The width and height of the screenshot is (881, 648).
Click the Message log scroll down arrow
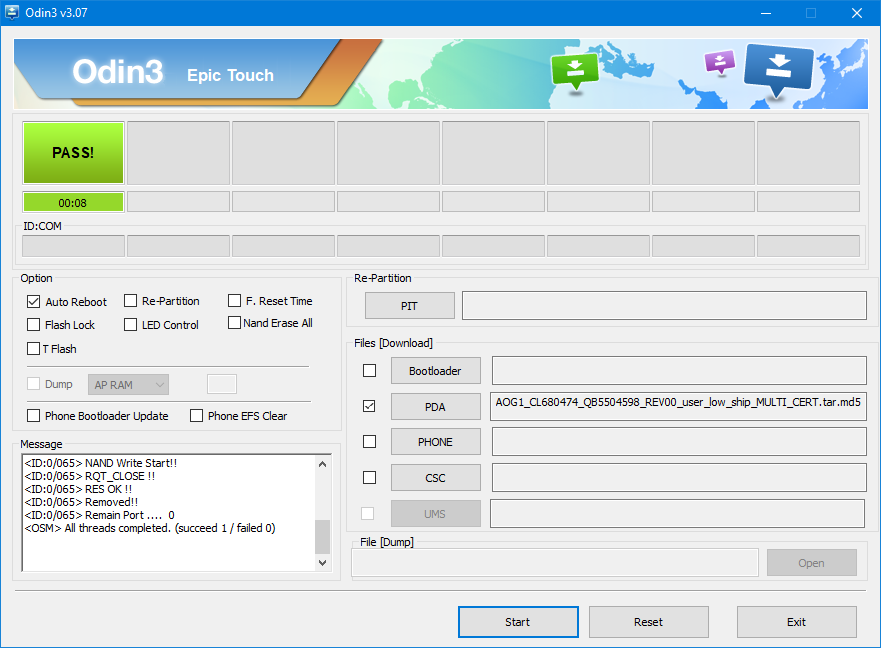tap(323, 563)
